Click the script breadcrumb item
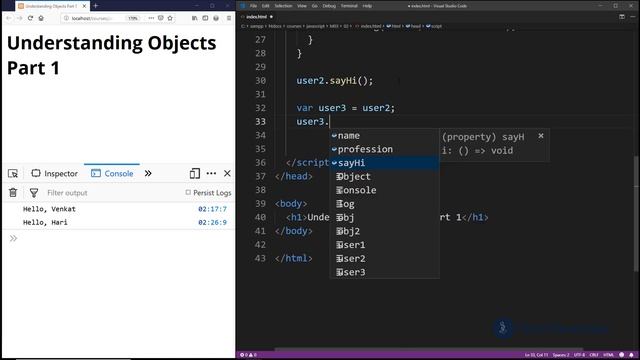The width and height of the screenshot is (640, 360). click(x=434, y=26)
